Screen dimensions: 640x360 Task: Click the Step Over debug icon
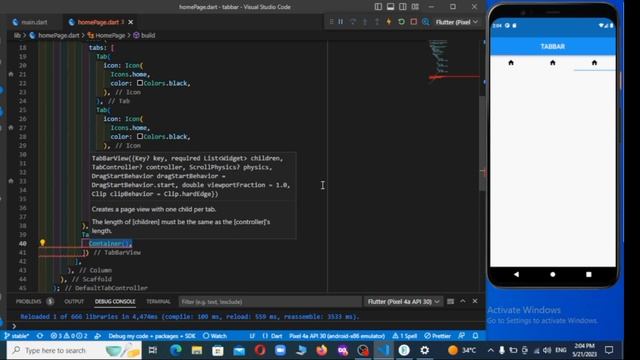point(353,22)
